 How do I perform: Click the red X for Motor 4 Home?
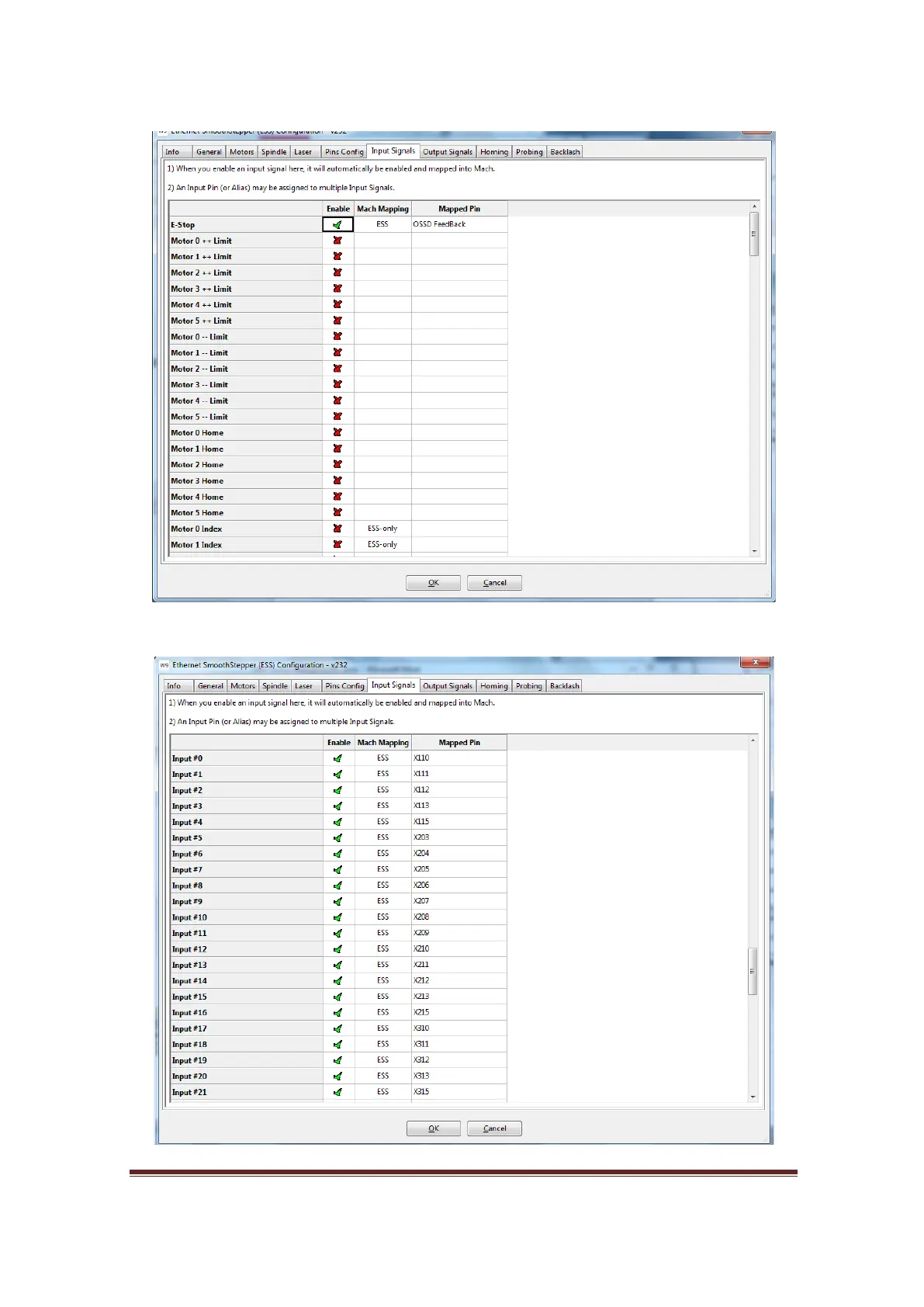click(x=337, y=497)
